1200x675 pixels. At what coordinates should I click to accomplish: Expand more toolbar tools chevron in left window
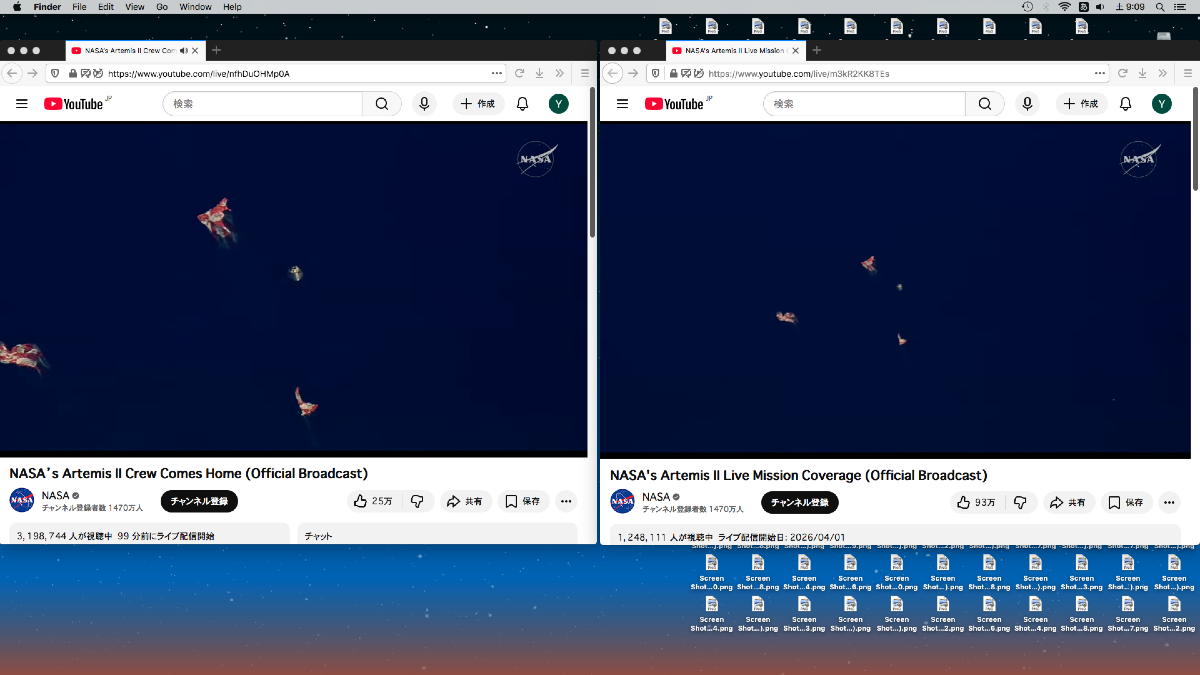pos(559,73)
